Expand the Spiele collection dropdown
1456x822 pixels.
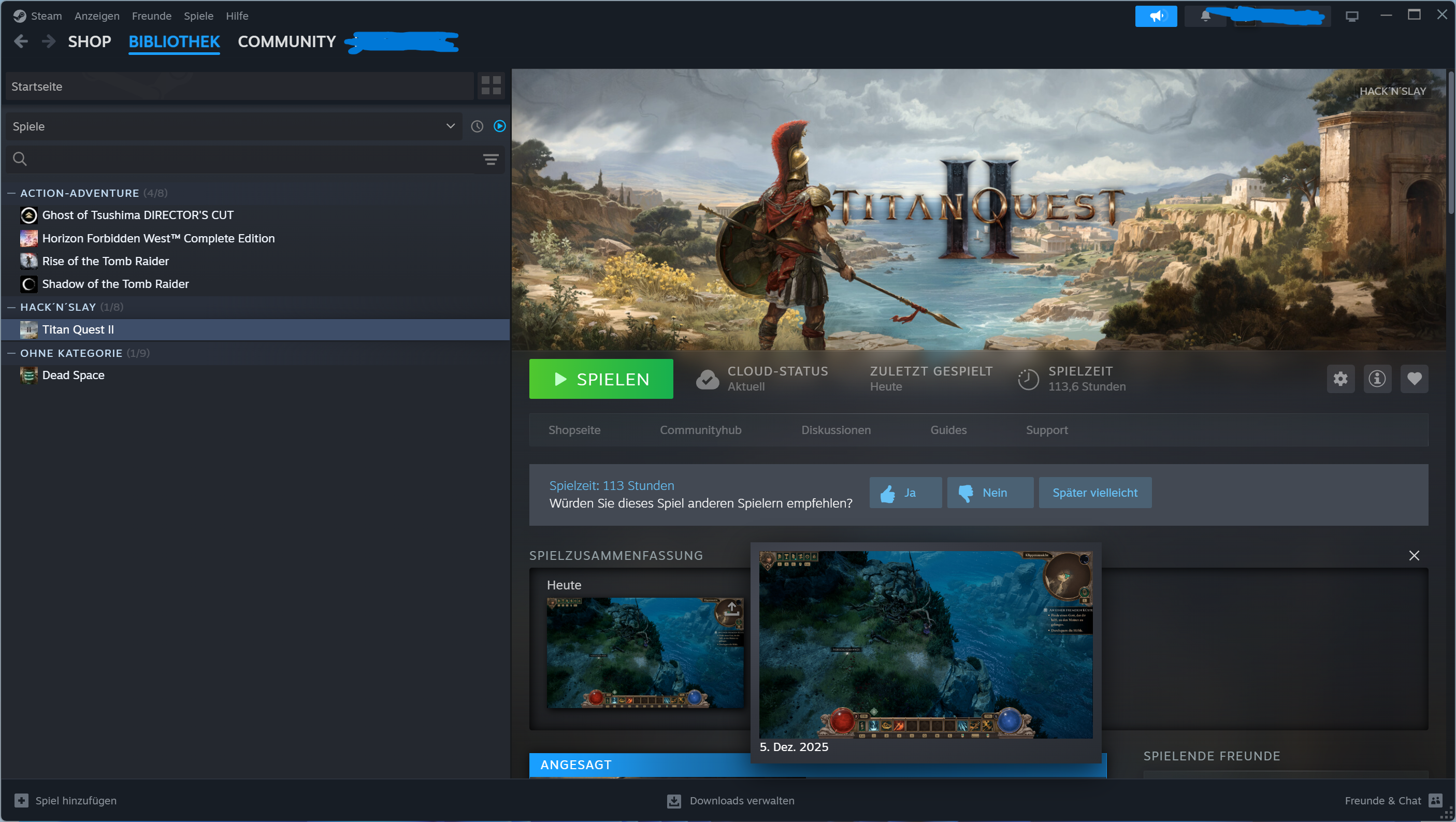click(450, 126)
